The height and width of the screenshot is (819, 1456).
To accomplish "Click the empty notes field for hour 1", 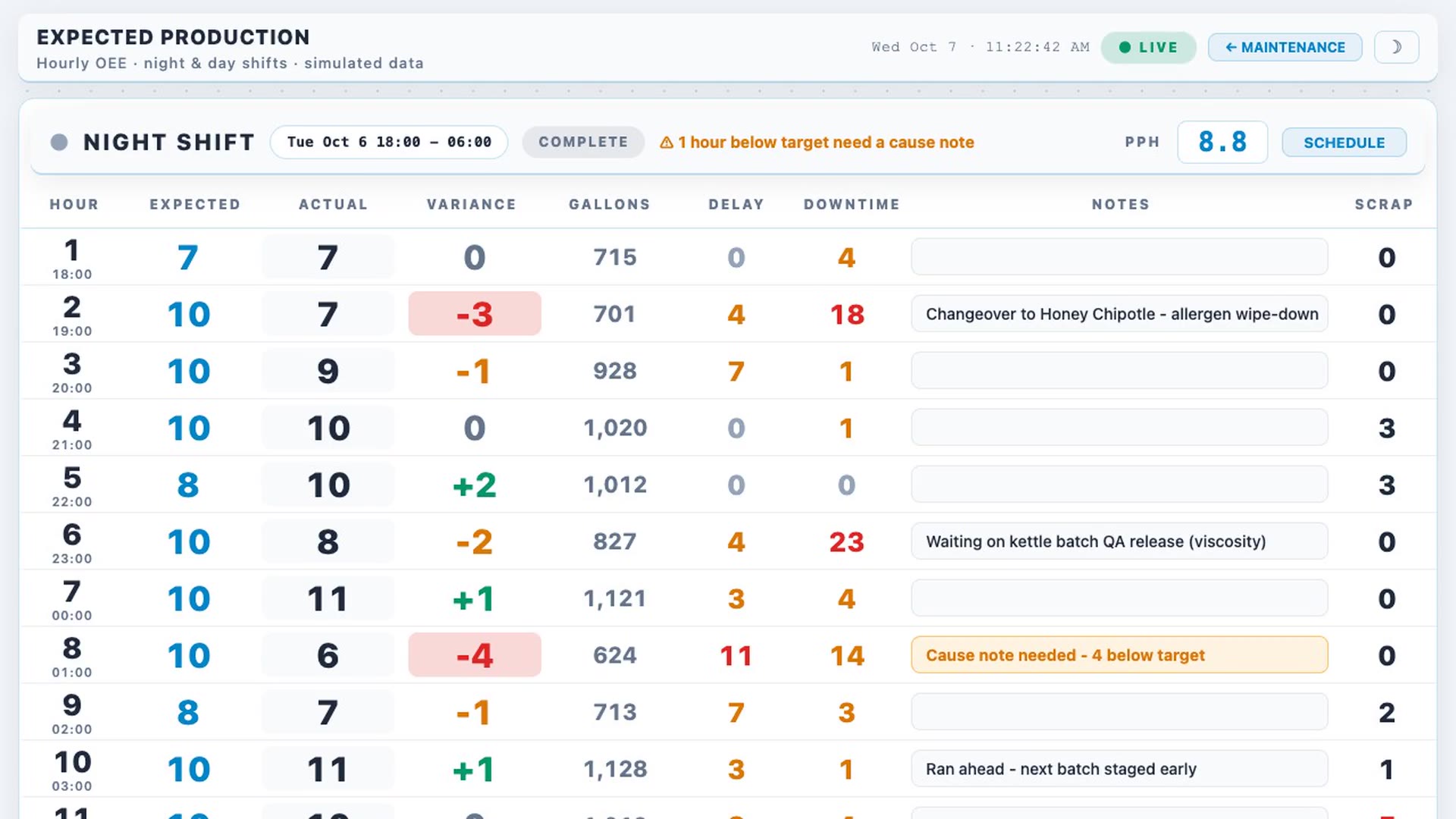I will coord(1119,257).
